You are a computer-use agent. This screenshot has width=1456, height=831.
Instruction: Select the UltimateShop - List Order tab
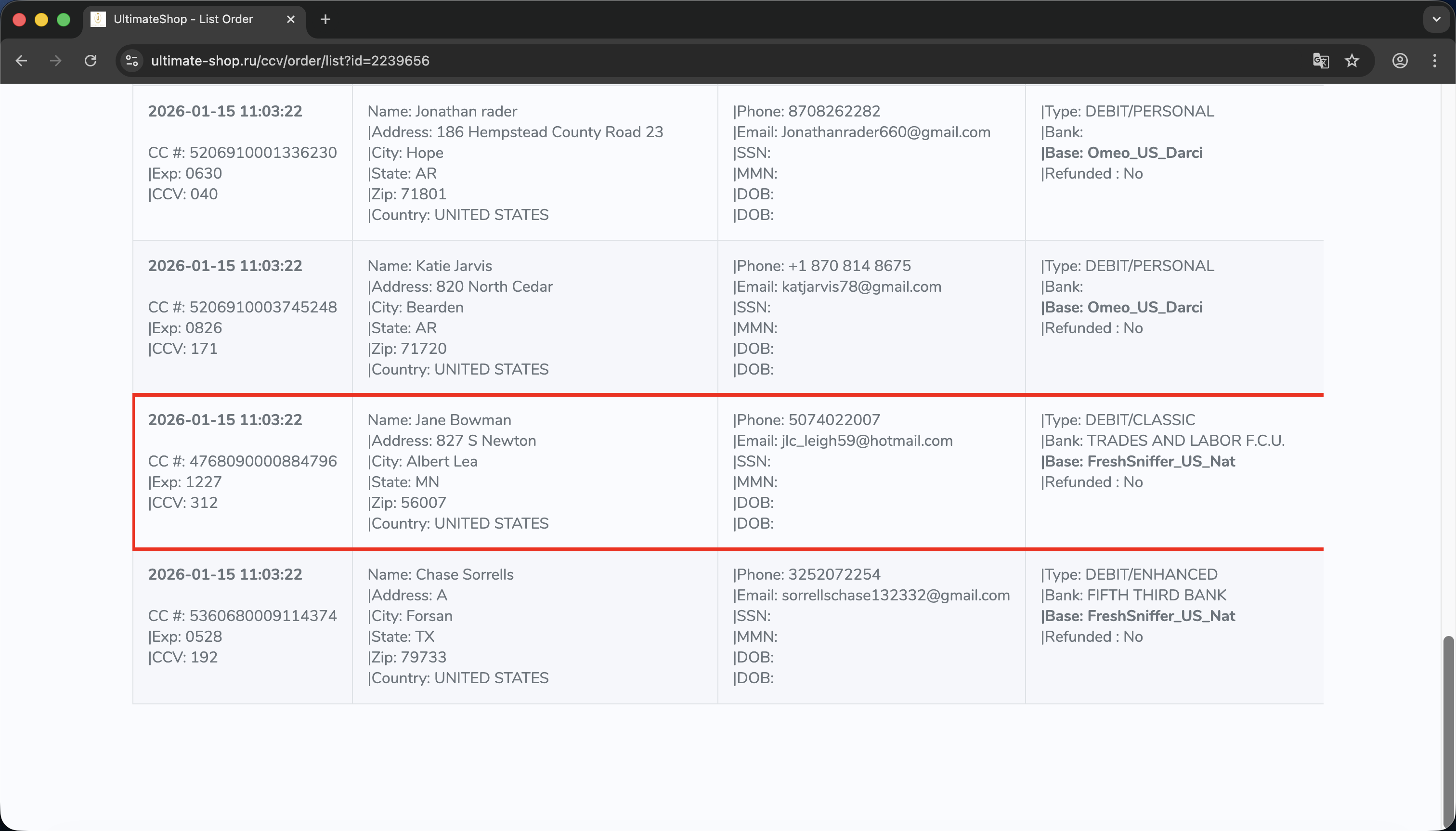tap(182, 19)
